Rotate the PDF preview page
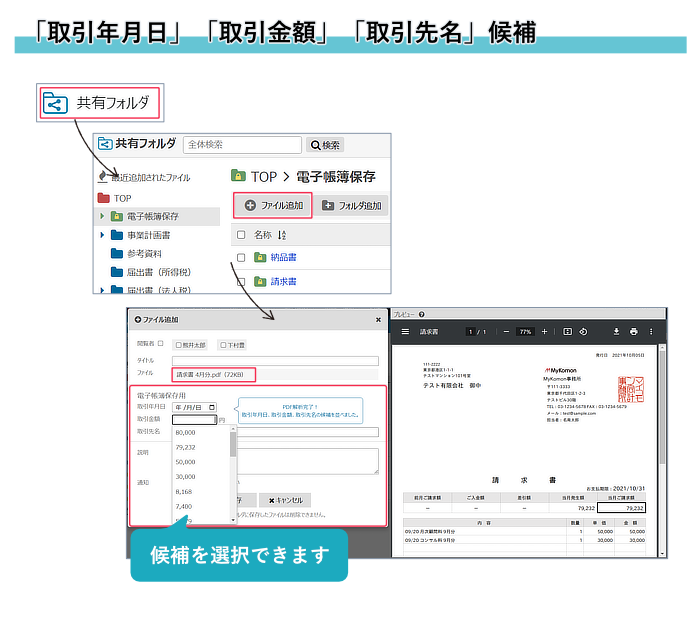 tap(583, 331)
